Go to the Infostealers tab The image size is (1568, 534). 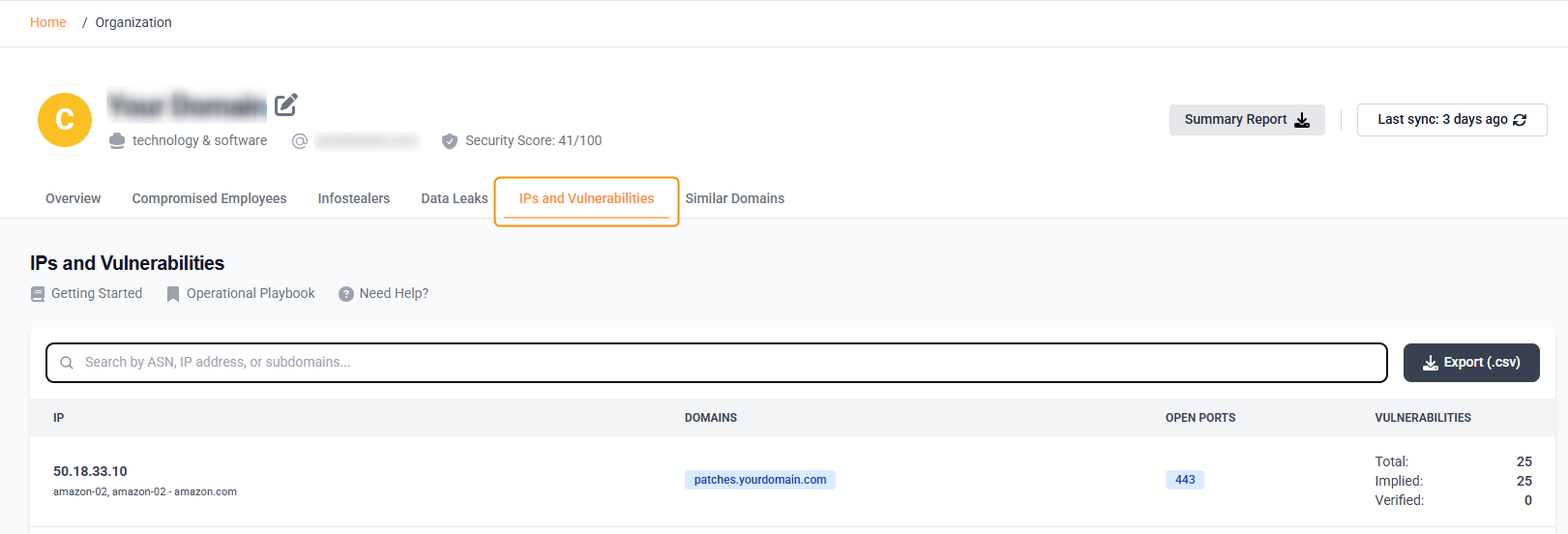pos(354,198)
